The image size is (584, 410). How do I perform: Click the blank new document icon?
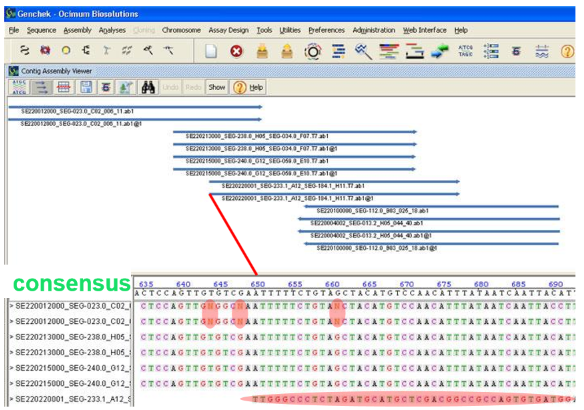(211, 51)
